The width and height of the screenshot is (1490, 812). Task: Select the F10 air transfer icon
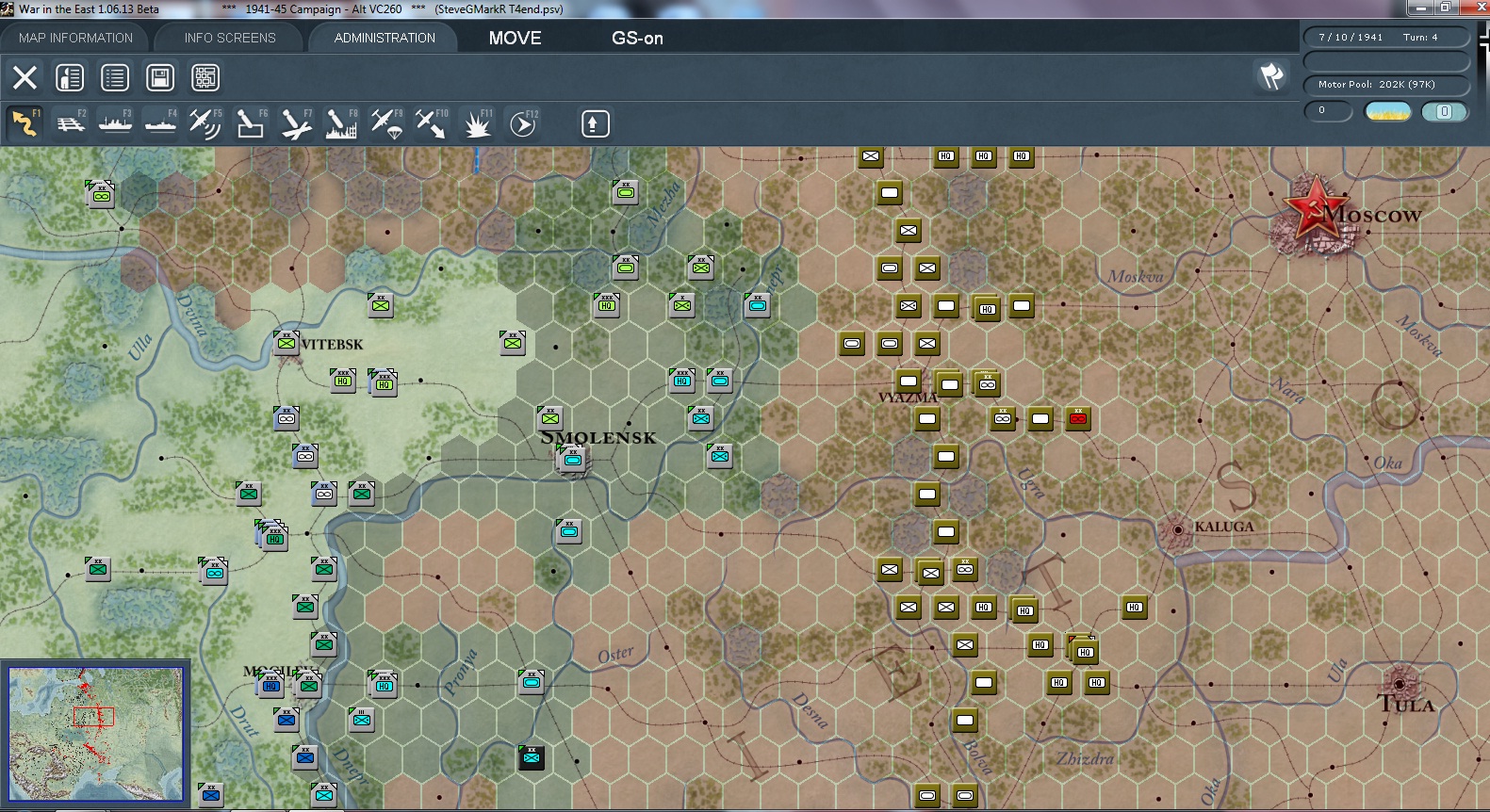coord(432,123)
